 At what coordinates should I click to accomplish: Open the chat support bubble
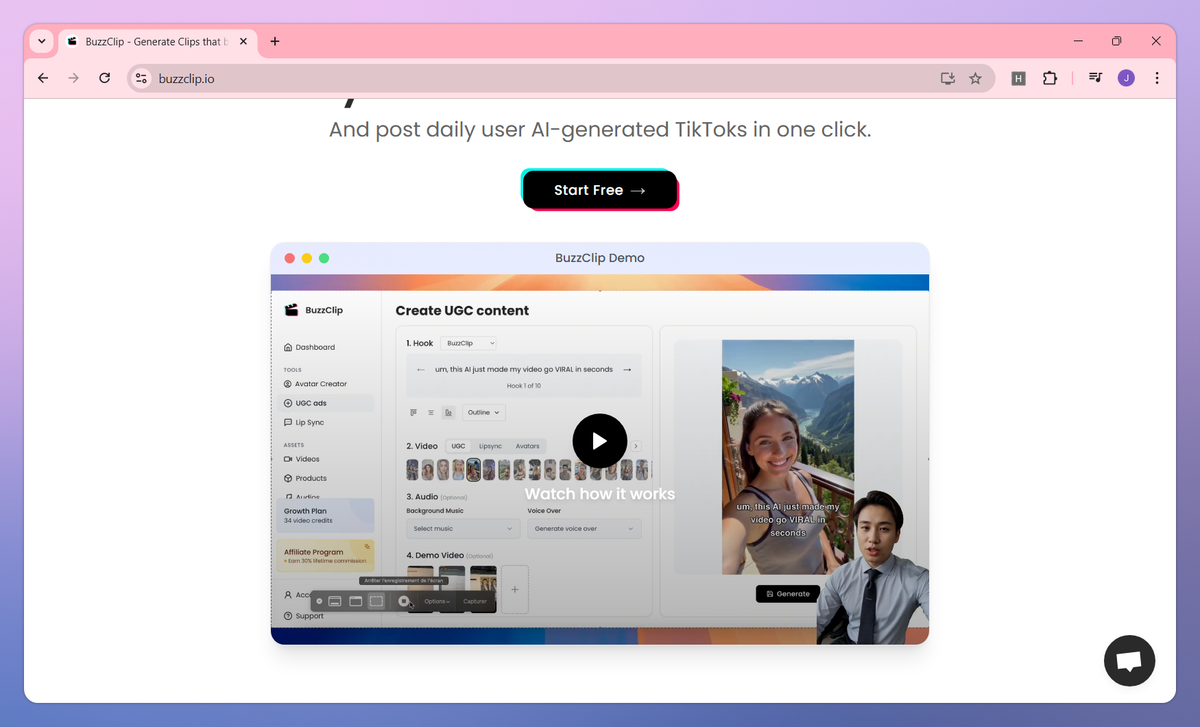tap(1129, 660)
